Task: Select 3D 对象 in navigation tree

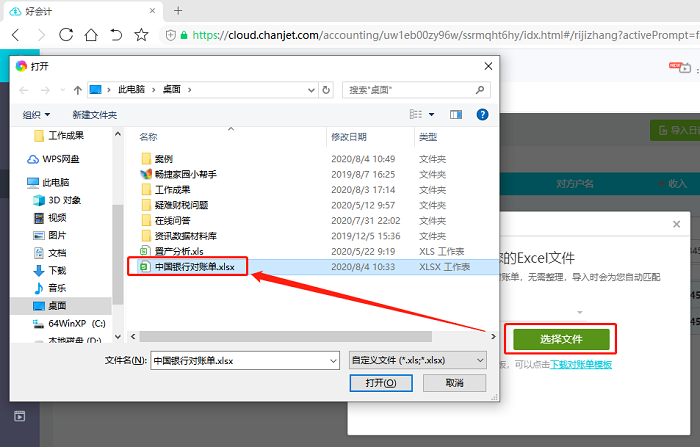Action: click(57, 200)
